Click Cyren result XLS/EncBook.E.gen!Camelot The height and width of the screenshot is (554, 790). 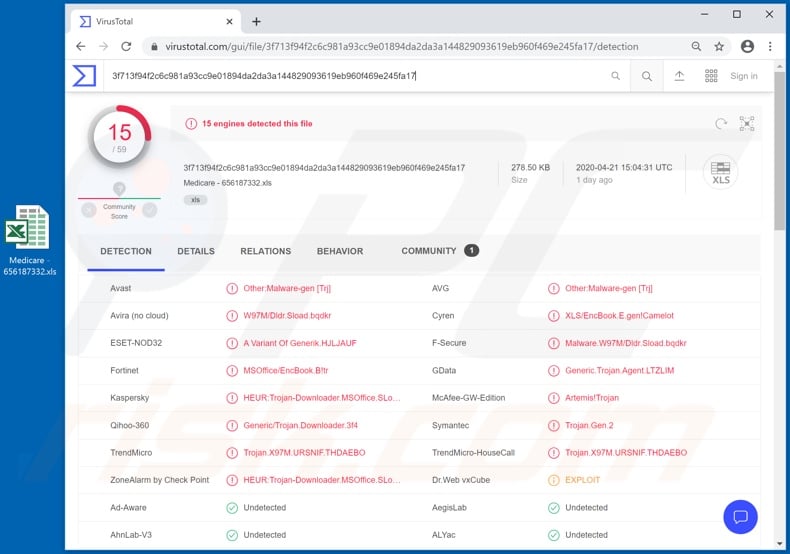click(619, 316)
